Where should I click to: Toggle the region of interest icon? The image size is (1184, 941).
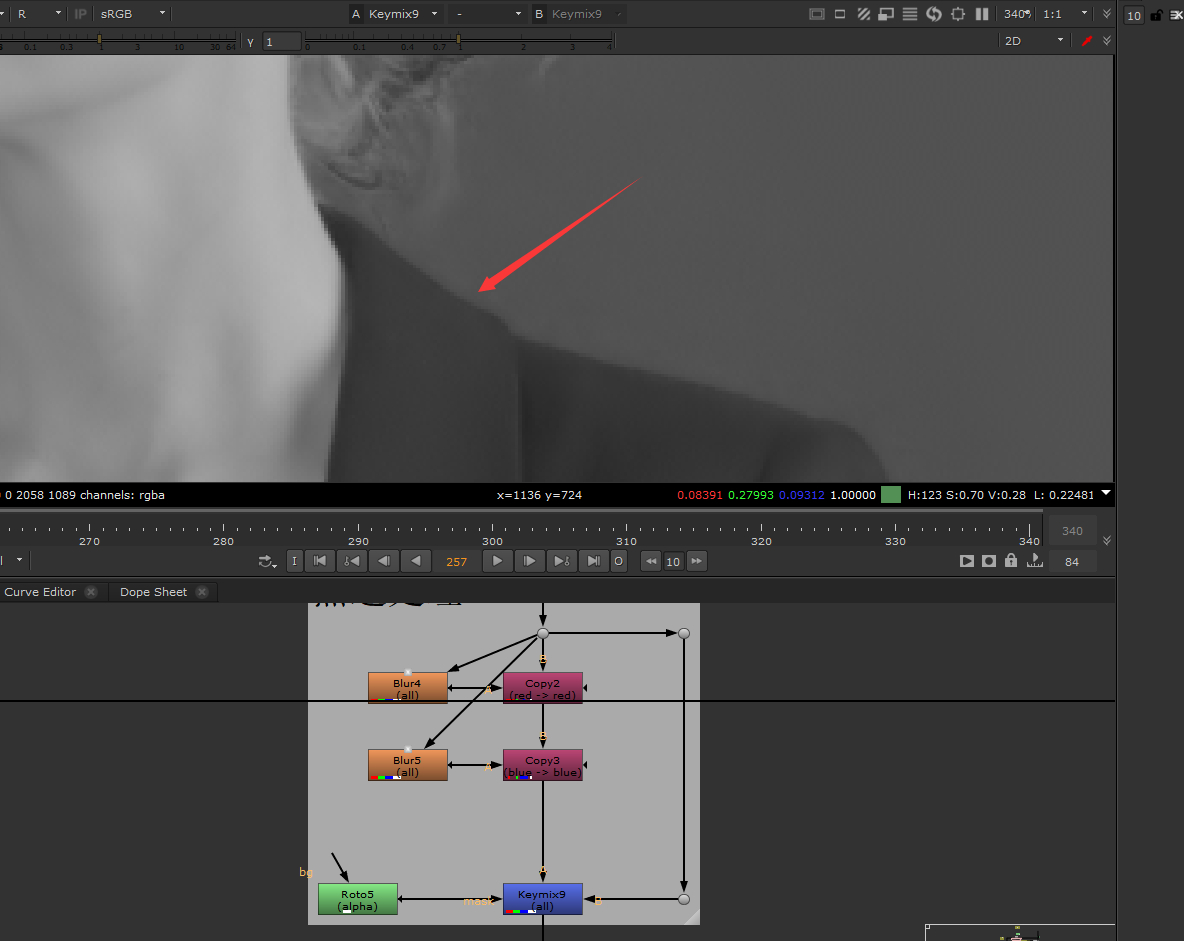(840, 14)
